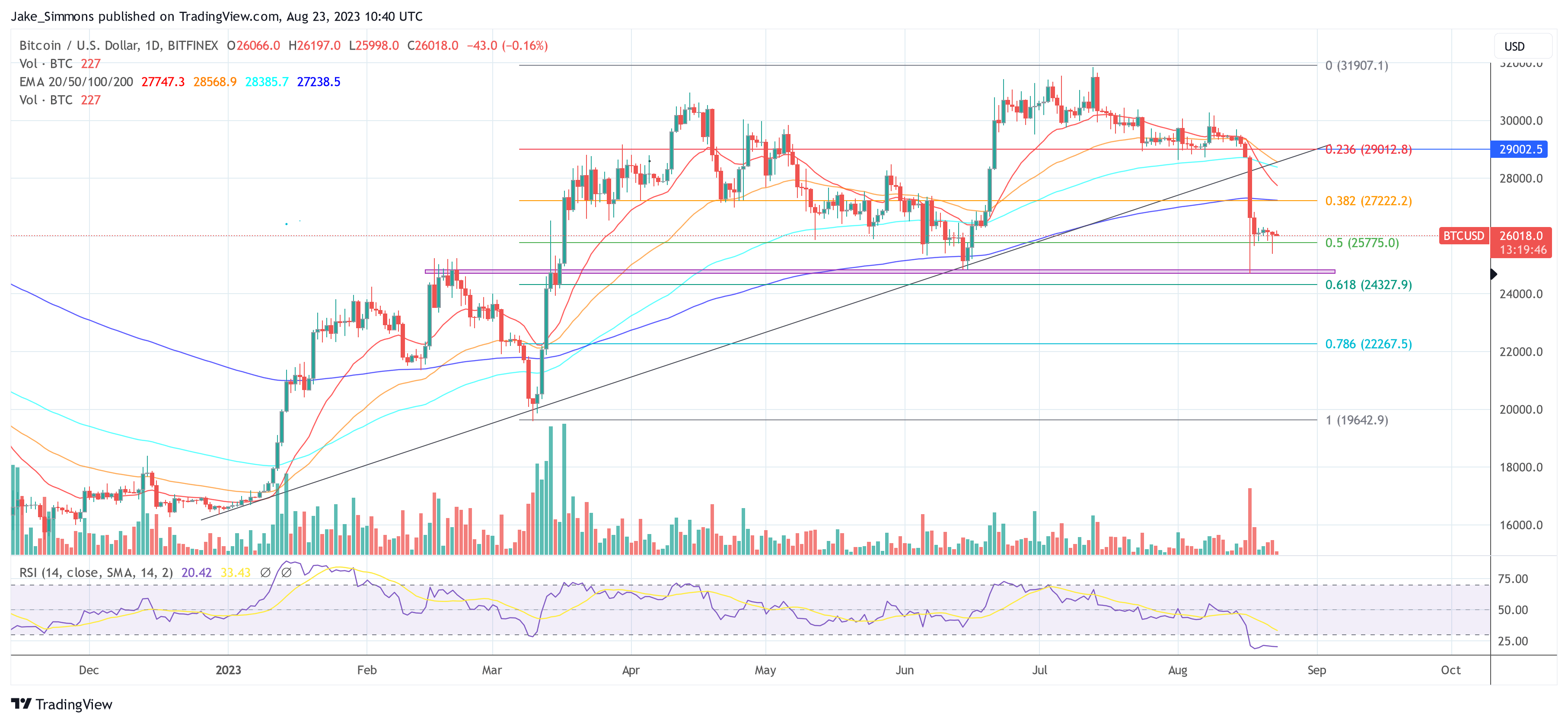Image resolution: width=1568 pixels, height=723 pixels.
Task: Click the close value C26018.0
Action: pos(433,46)
